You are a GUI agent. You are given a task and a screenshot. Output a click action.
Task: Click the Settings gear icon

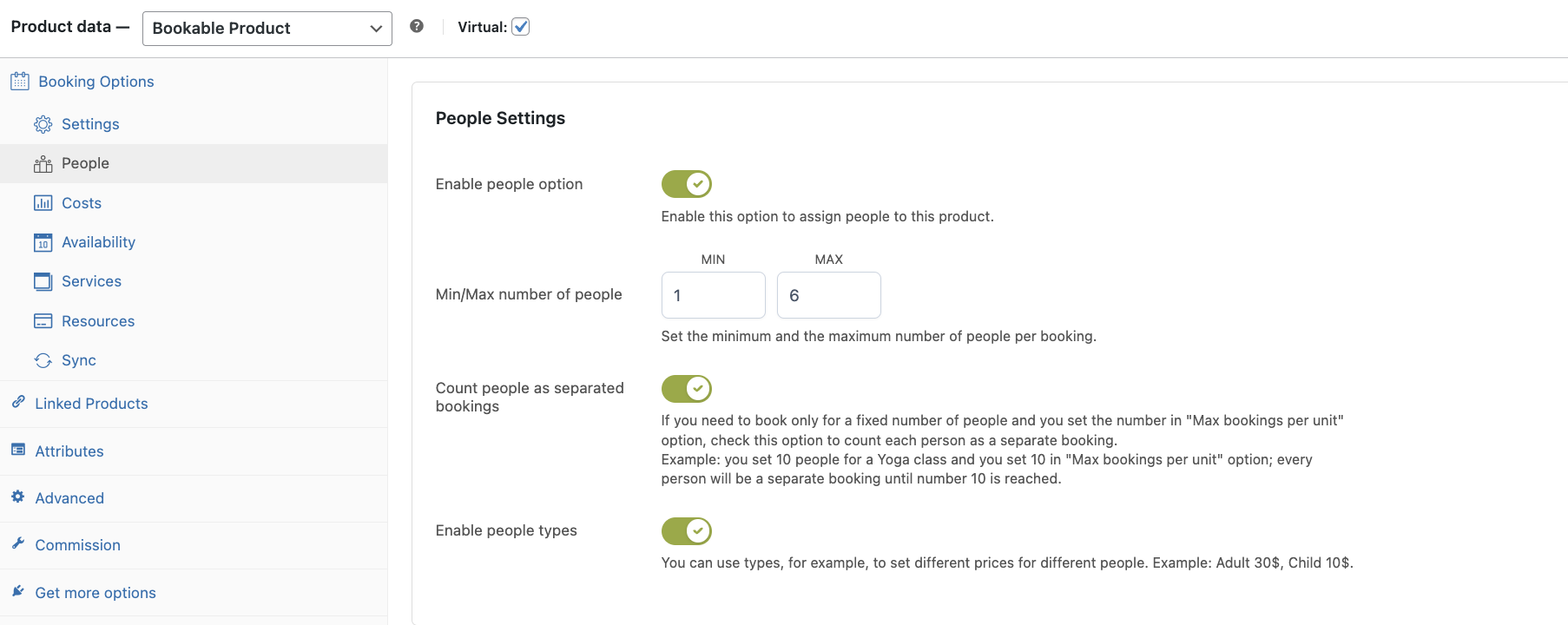point(43,124)
